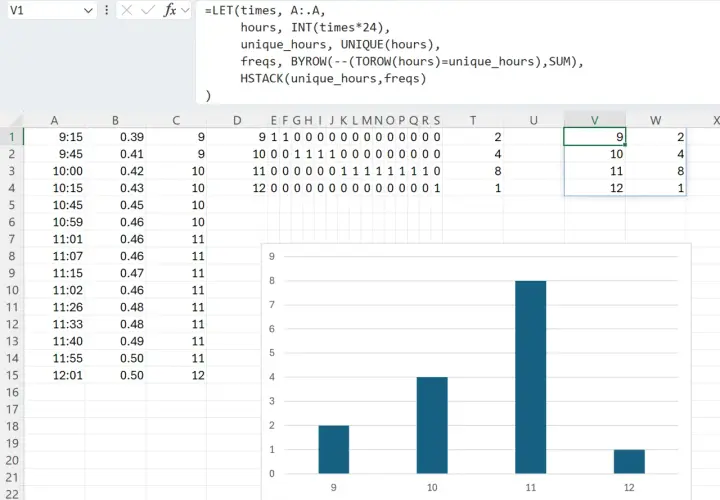This screenshot has height=500, width=720.
Task: Select column U header
Action: coord(534,120)
